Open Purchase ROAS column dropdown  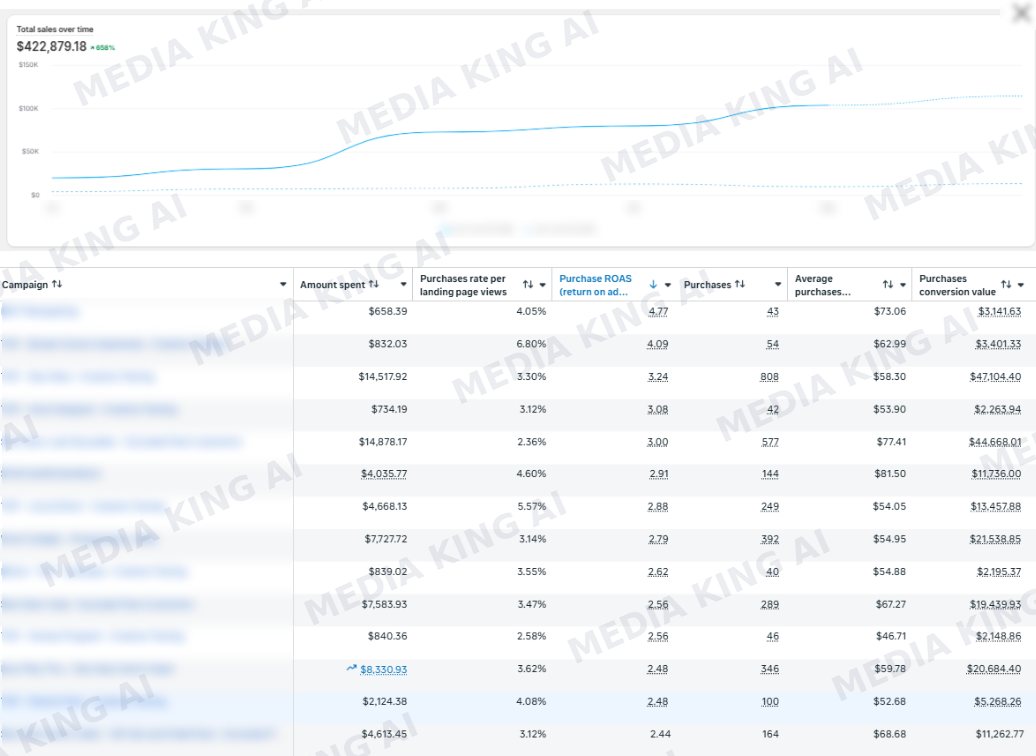667,285
